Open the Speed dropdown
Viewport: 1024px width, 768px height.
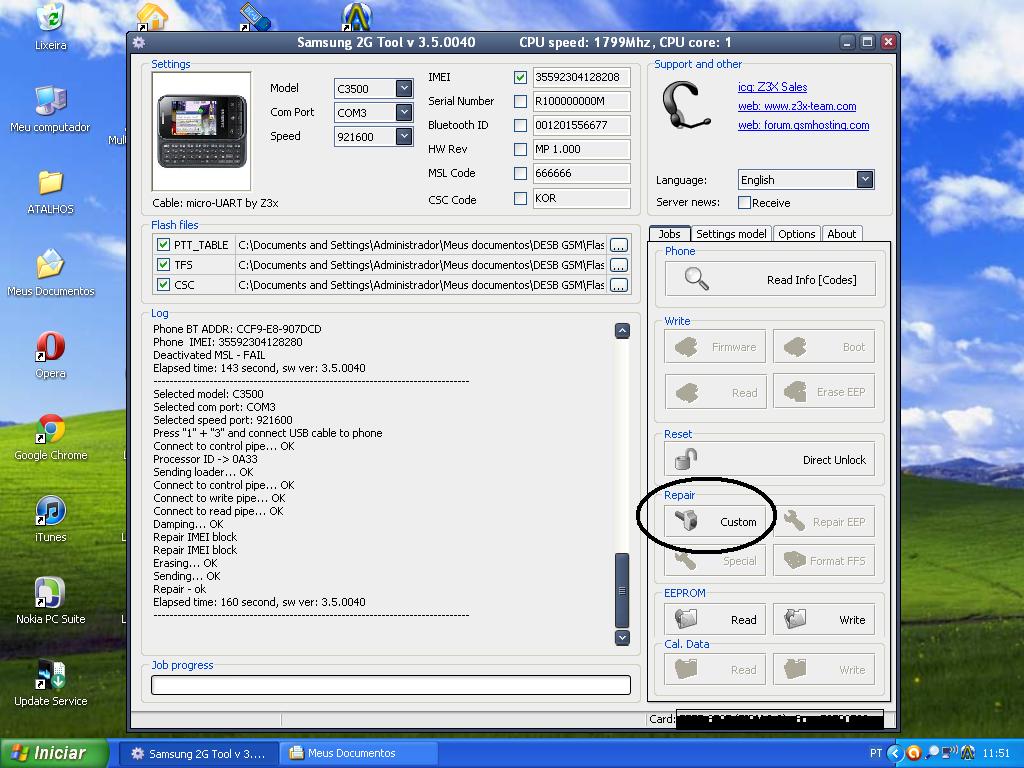404,136
